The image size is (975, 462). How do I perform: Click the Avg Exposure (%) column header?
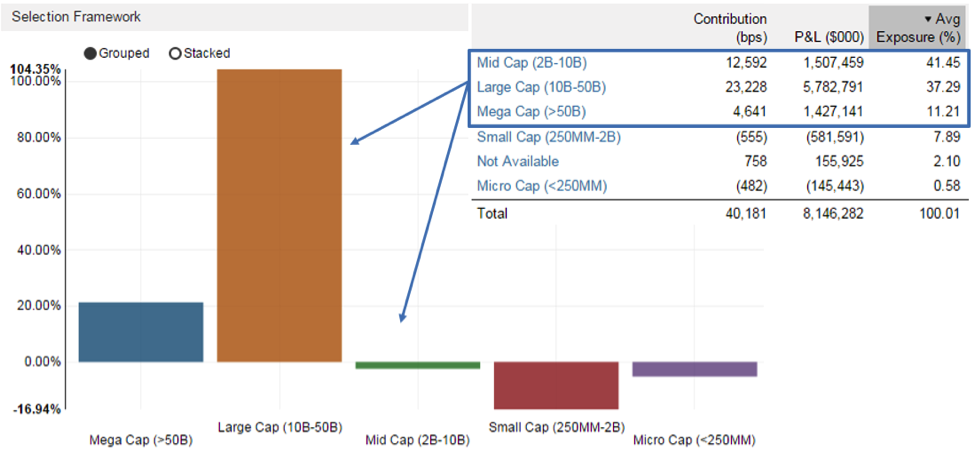point(918,29)
